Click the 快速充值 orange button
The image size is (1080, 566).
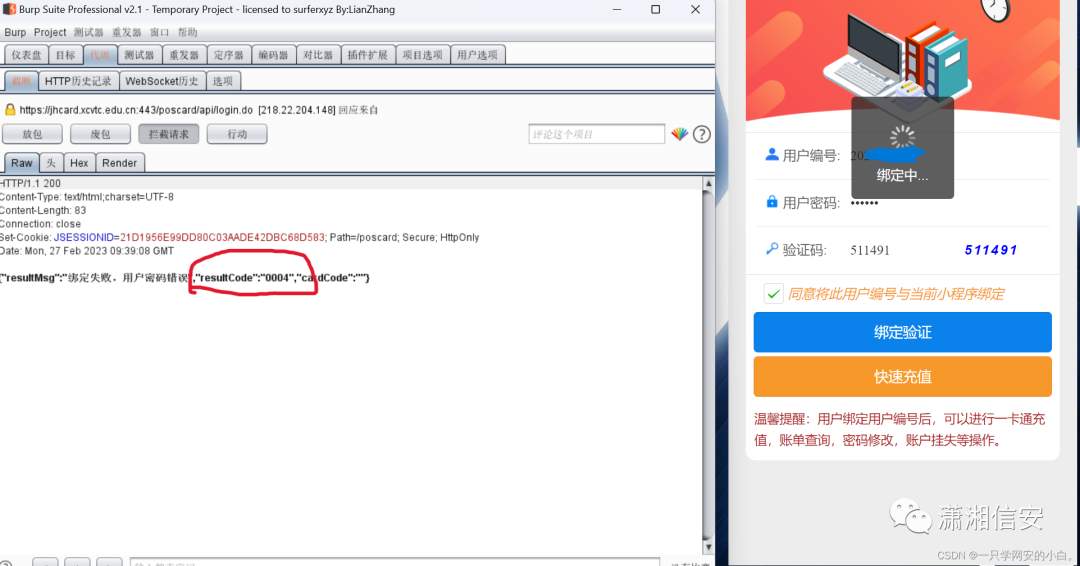902,377
